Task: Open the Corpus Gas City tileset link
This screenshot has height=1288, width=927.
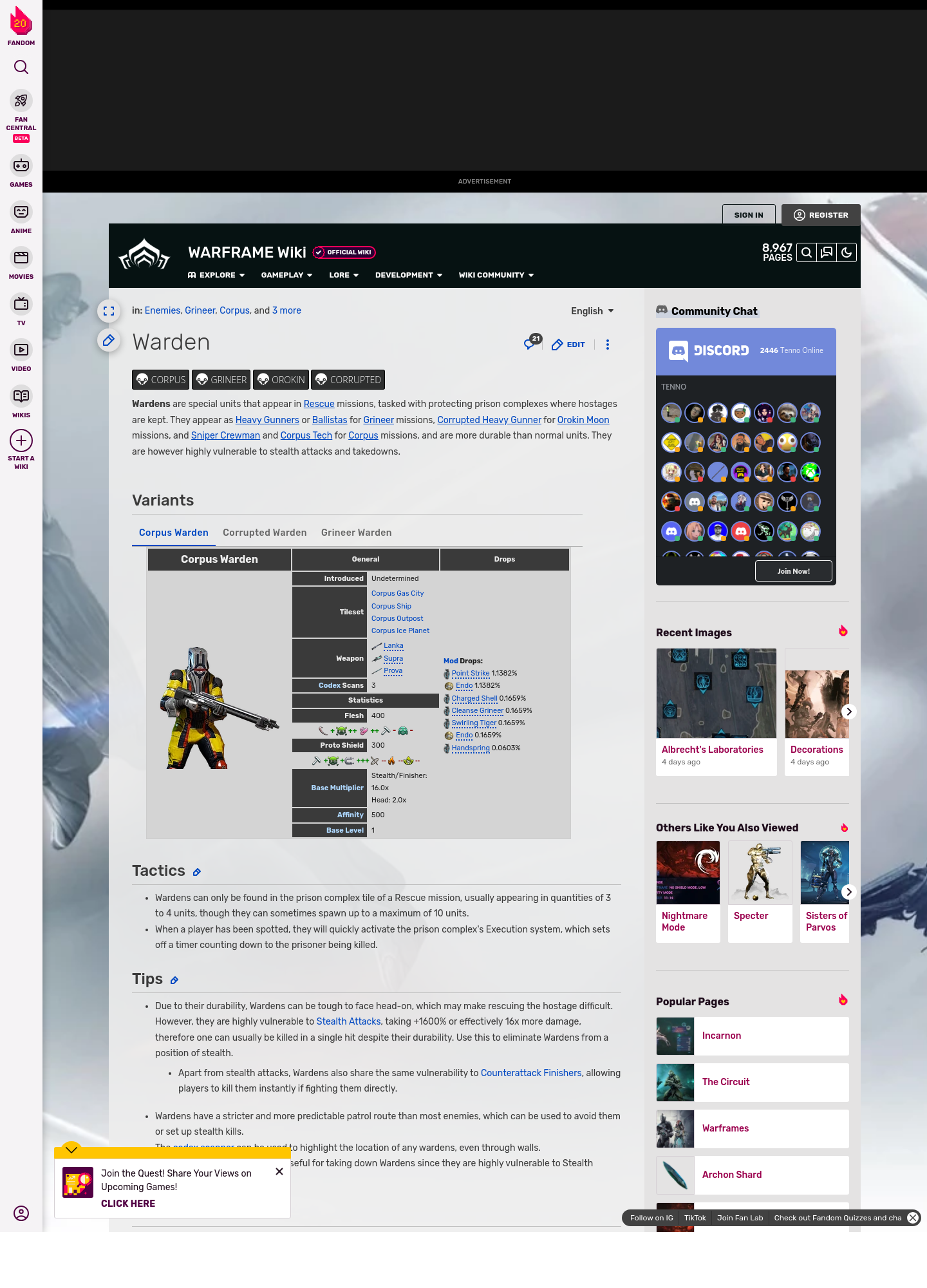Action: (397, 593)
